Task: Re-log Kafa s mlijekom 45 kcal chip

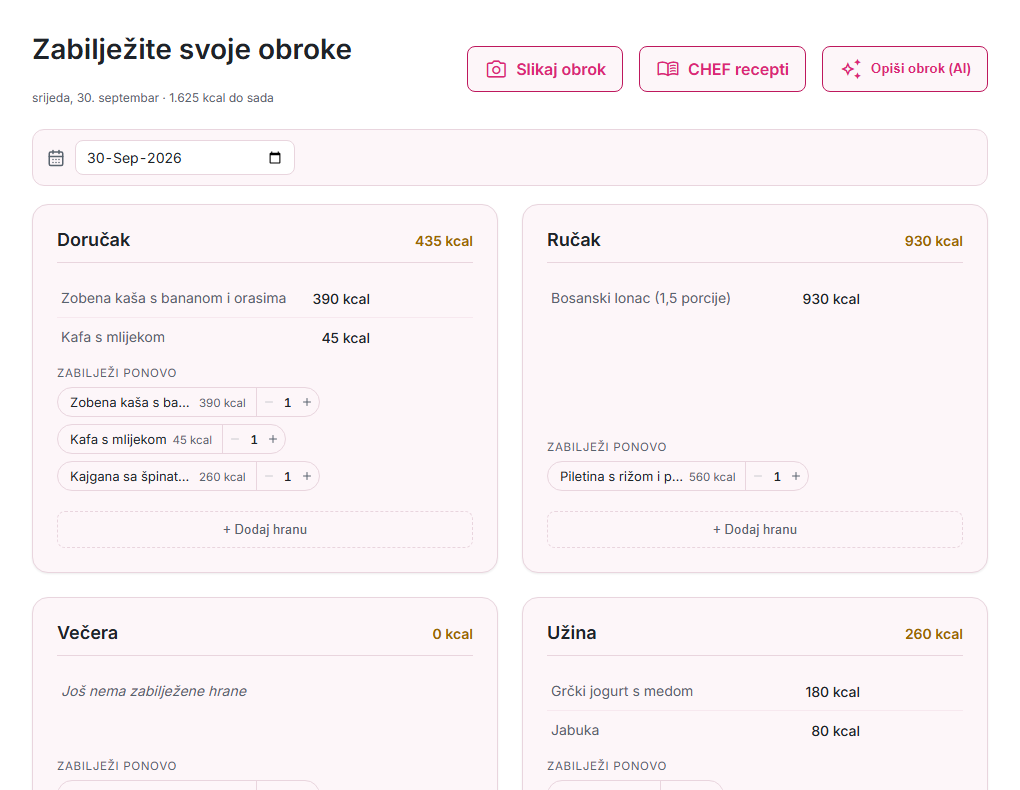Action: tap(141, 439)
